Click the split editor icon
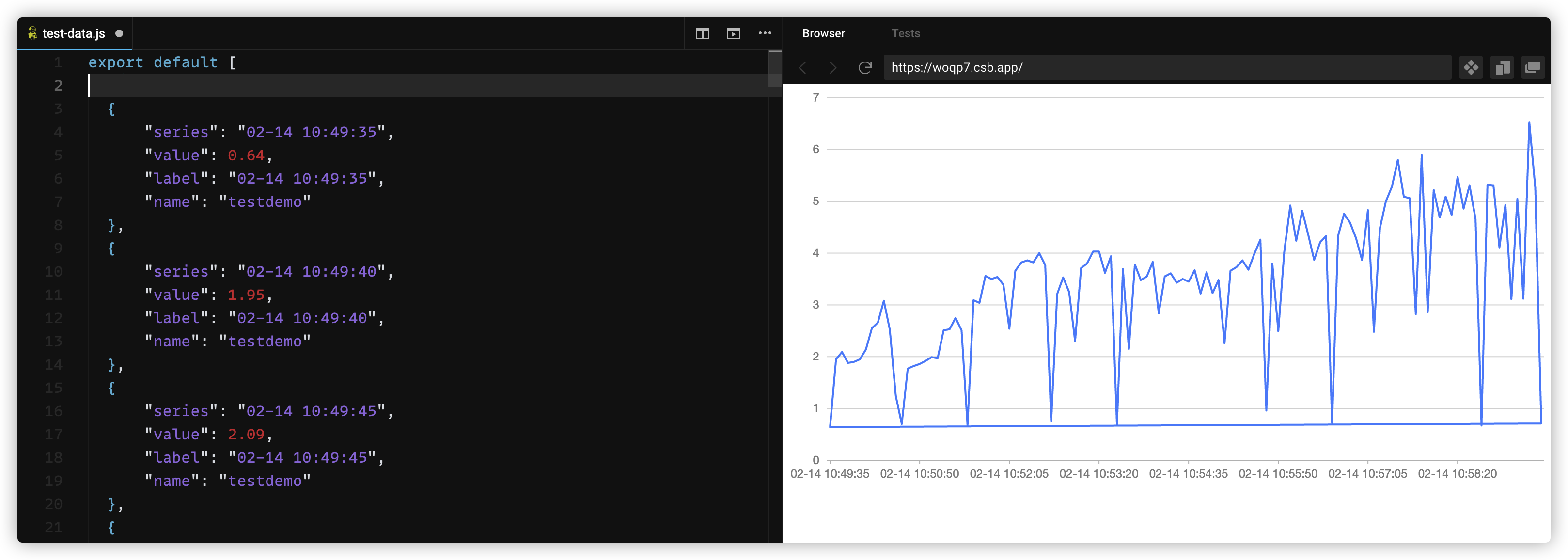Viewport: 1568px width, 560px height. tap(702, 33)
